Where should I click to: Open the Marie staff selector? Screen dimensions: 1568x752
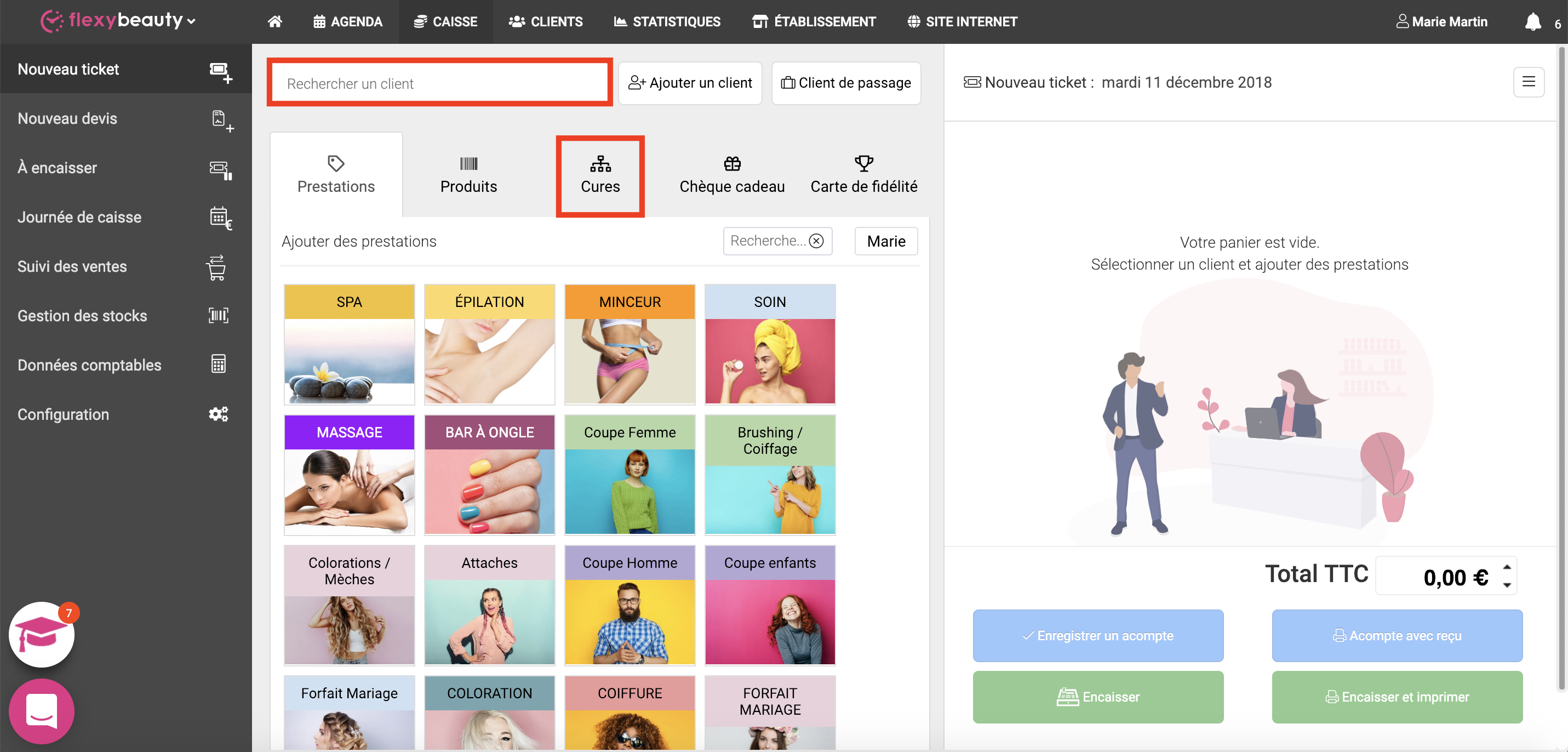click(x=886, y=241)
